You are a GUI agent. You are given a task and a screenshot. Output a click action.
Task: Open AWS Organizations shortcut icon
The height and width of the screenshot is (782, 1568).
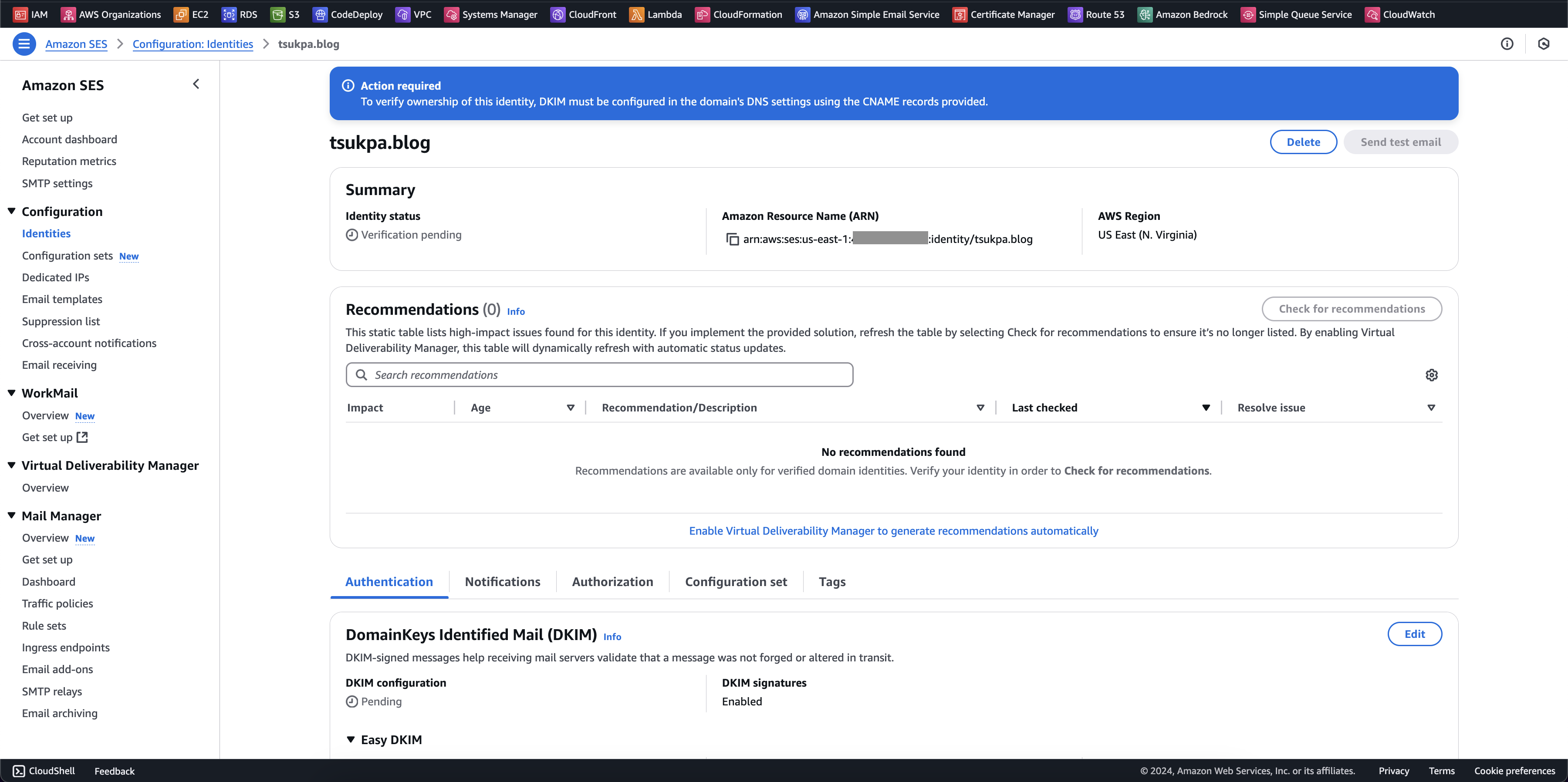click(x=68, y=15)
